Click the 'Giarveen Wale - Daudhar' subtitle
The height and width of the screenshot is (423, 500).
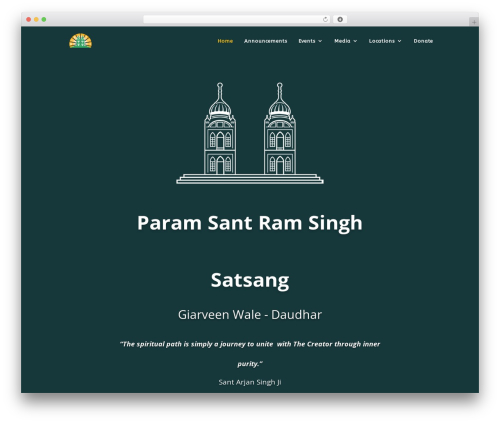click(250, 315)
